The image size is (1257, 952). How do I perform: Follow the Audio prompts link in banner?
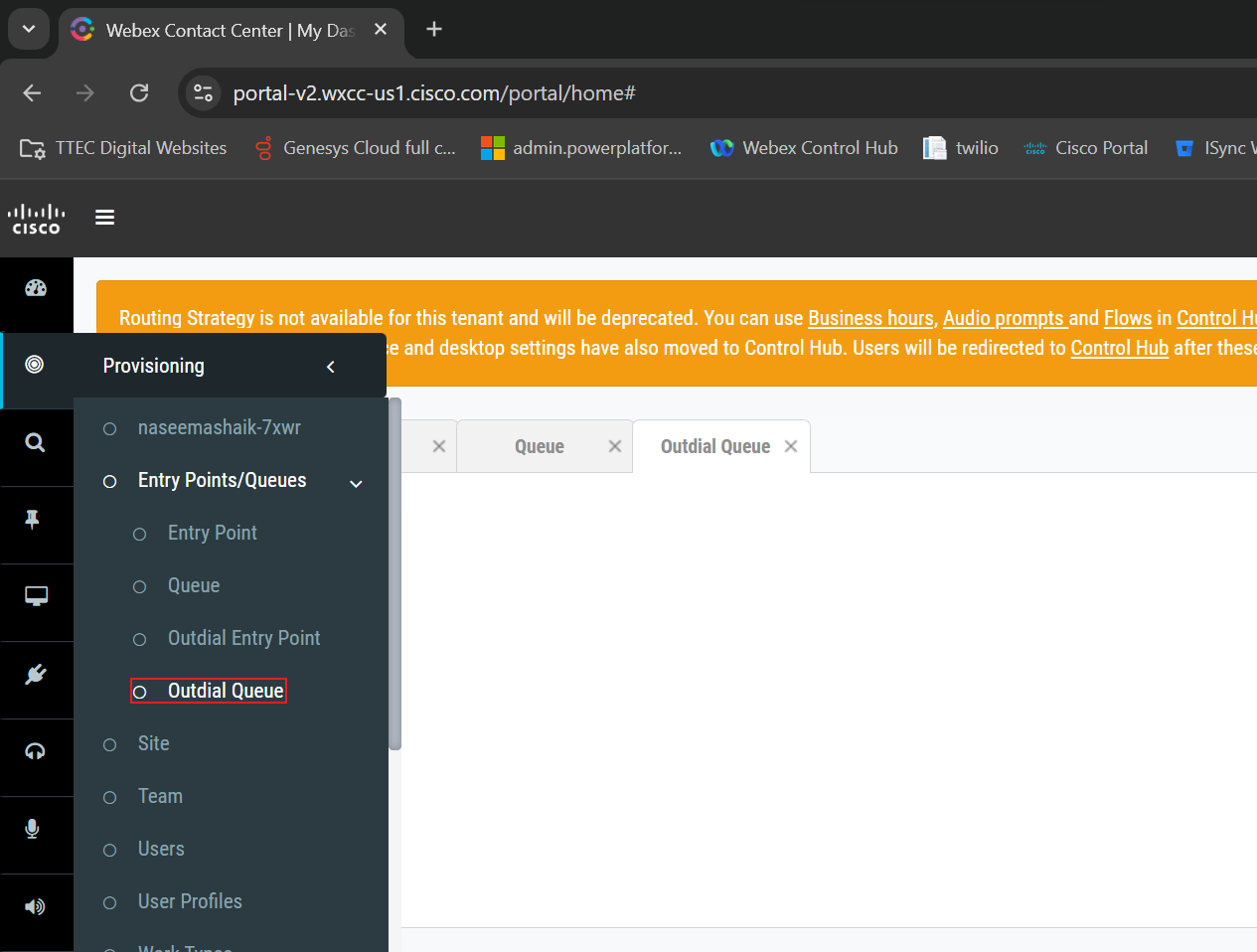[1005, 318]
